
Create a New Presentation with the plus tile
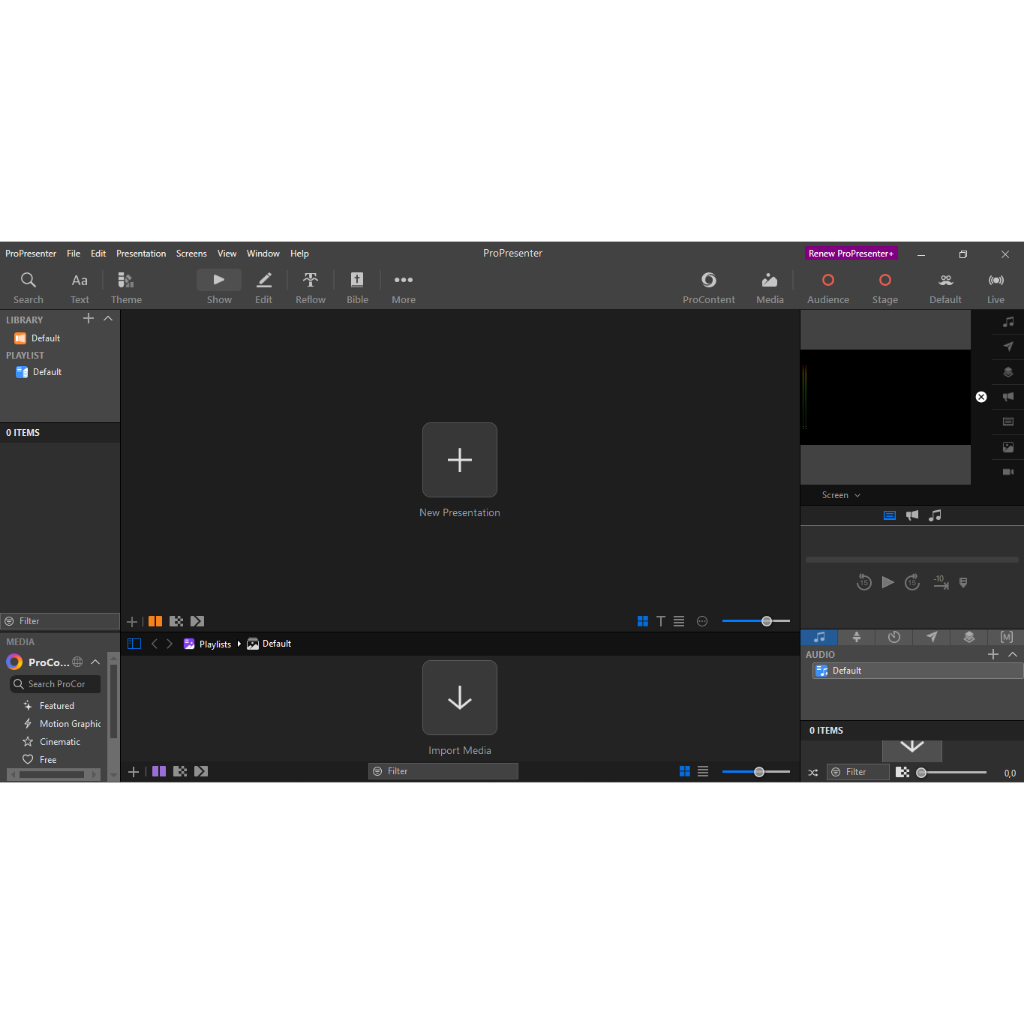pos(460,460)
